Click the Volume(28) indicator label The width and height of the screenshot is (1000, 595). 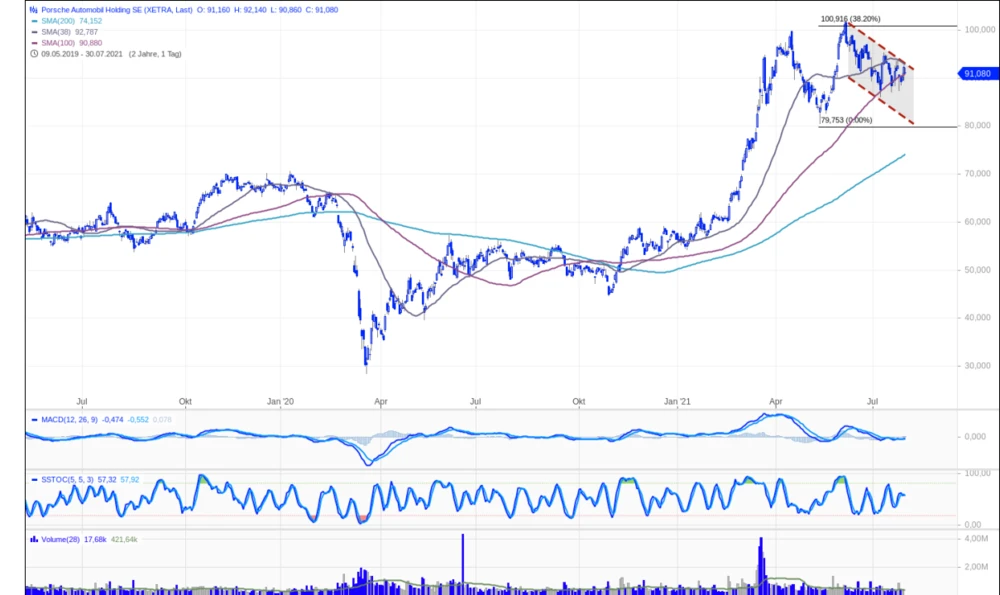click(60, 539)
